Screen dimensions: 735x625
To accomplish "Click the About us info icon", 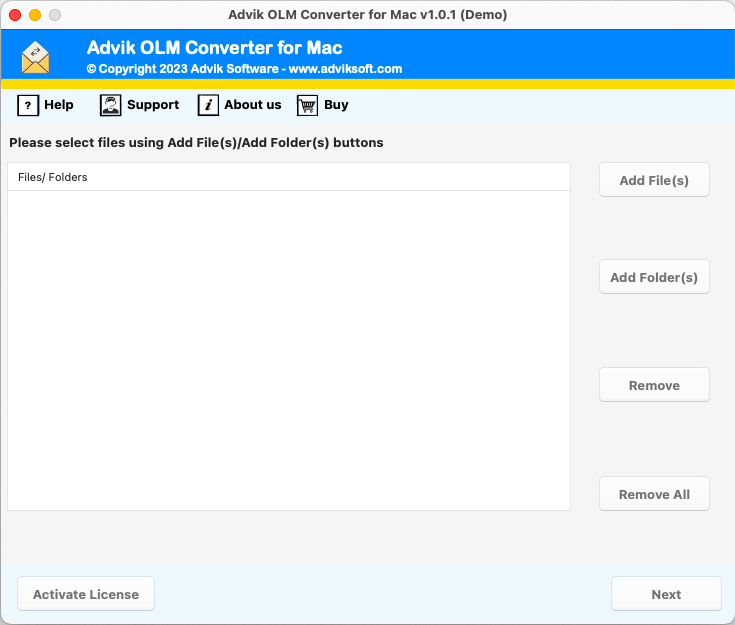I will [x=208, y=105].
